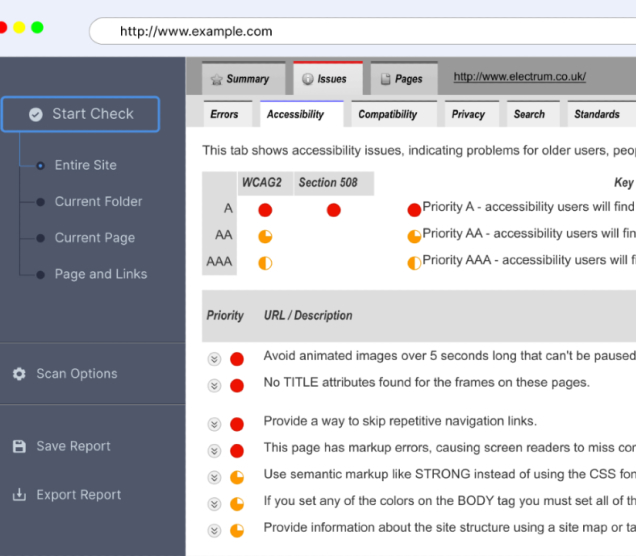The height and width of the screenshot is (556, 636).
Task: Click orange priority icon beside BODY tag issue
Action: (237, 504)
